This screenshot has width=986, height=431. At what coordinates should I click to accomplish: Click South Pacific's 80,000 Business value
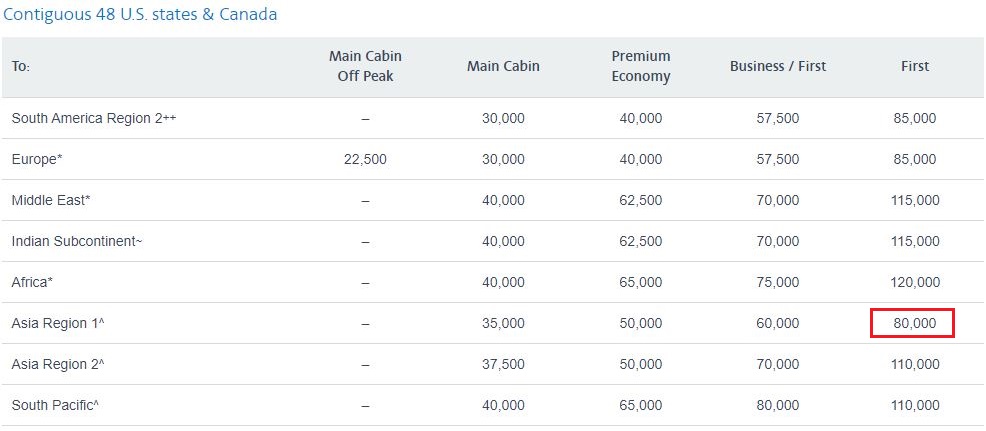pos(778,405)
